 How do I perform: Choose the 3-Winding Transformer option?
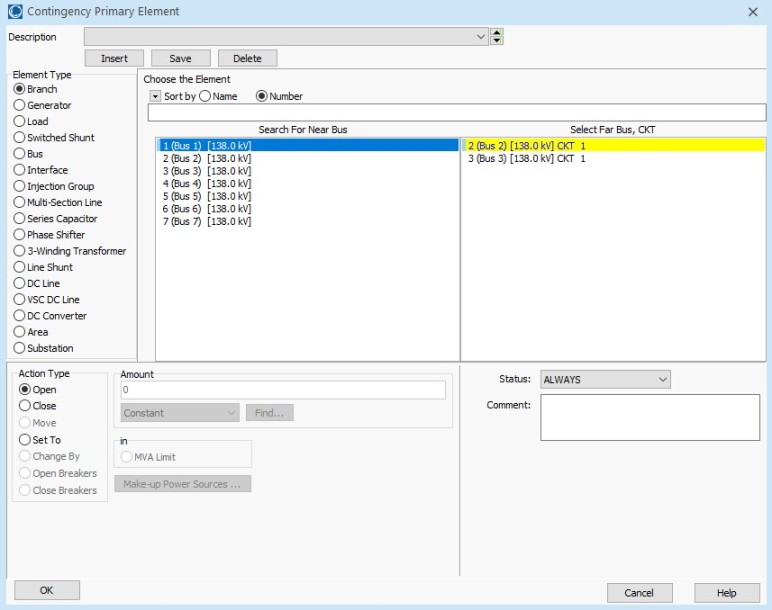tap(18, 251)
